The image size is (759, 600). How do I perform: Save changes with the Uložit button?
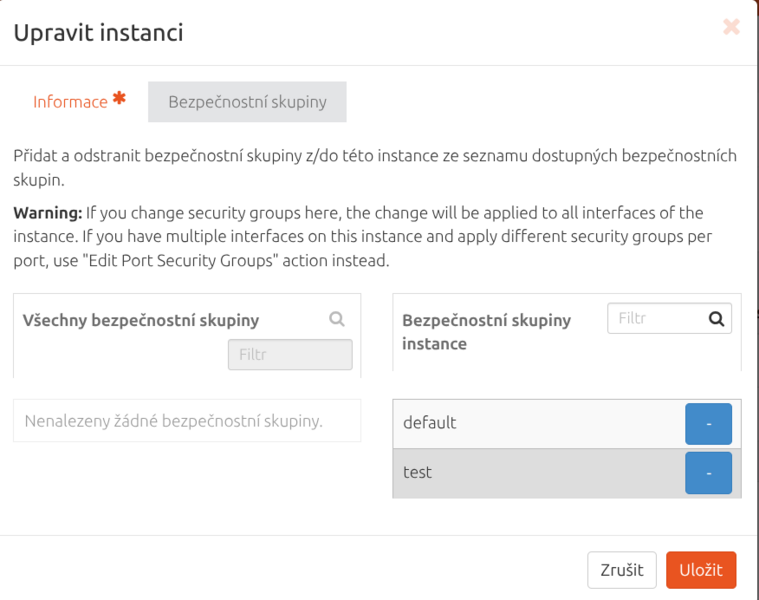click(x=701, y=570)
